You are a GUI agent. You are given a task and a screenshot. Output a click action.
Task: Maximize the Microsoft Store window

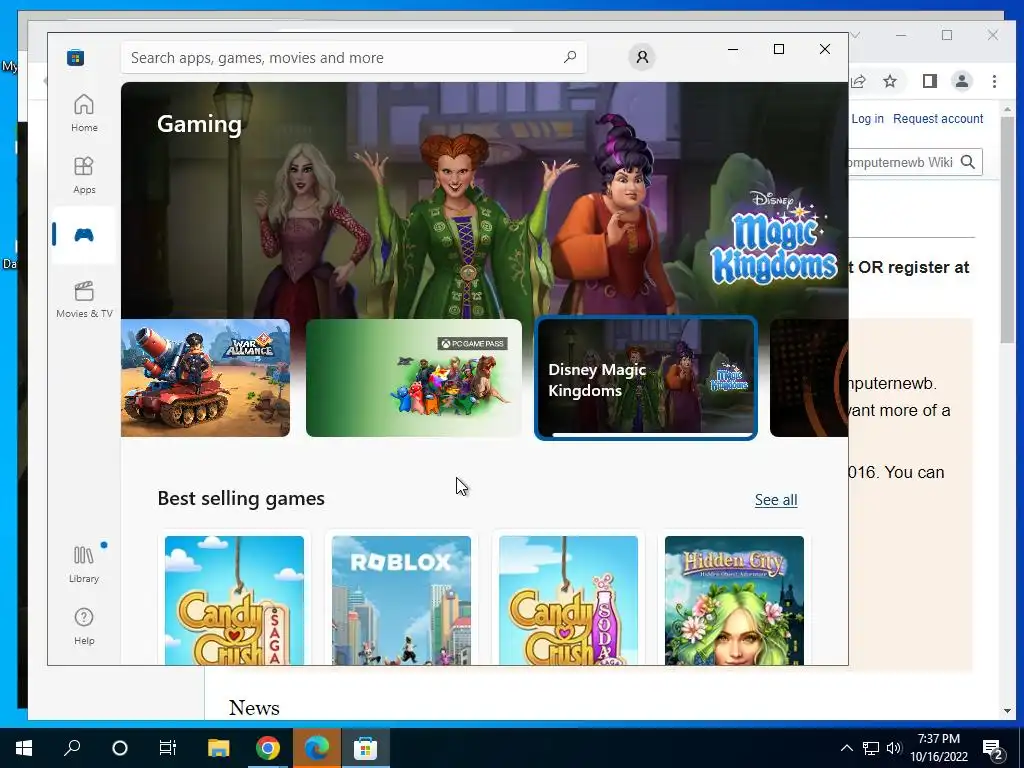pos(778,49)
